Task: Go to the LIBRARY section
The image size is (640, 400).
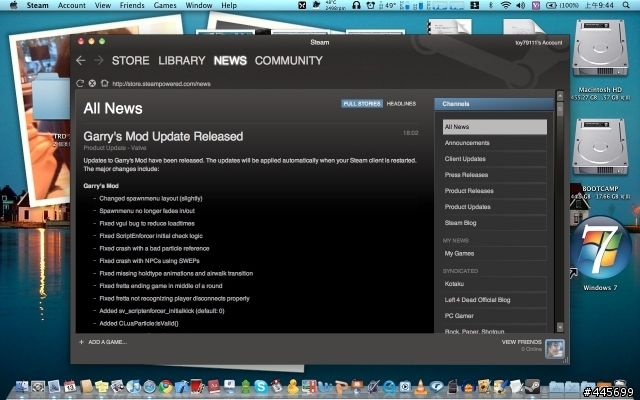Action: 182,60
